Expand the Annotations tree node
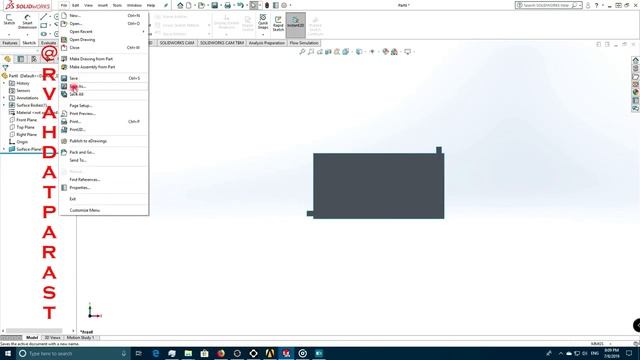 [4, 98]
